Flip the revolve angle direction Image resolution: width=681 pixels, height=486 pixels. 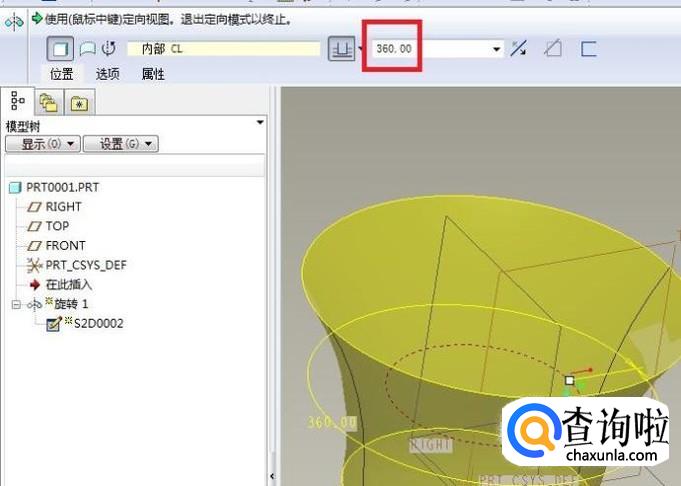[518, 49]
